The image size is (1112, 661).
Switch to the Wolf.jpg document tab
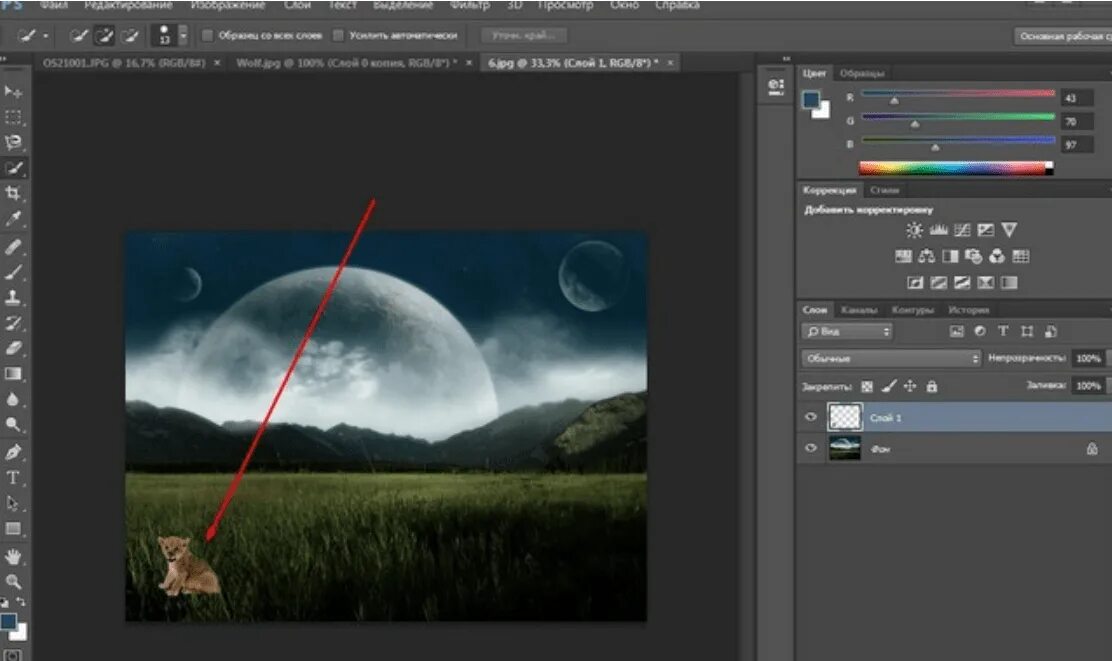point(346,63)
